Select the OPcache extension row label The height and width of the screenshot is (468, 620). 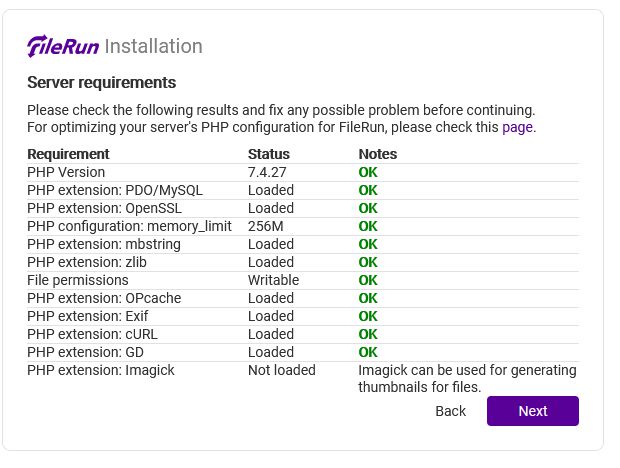click(x=104, y=298)
